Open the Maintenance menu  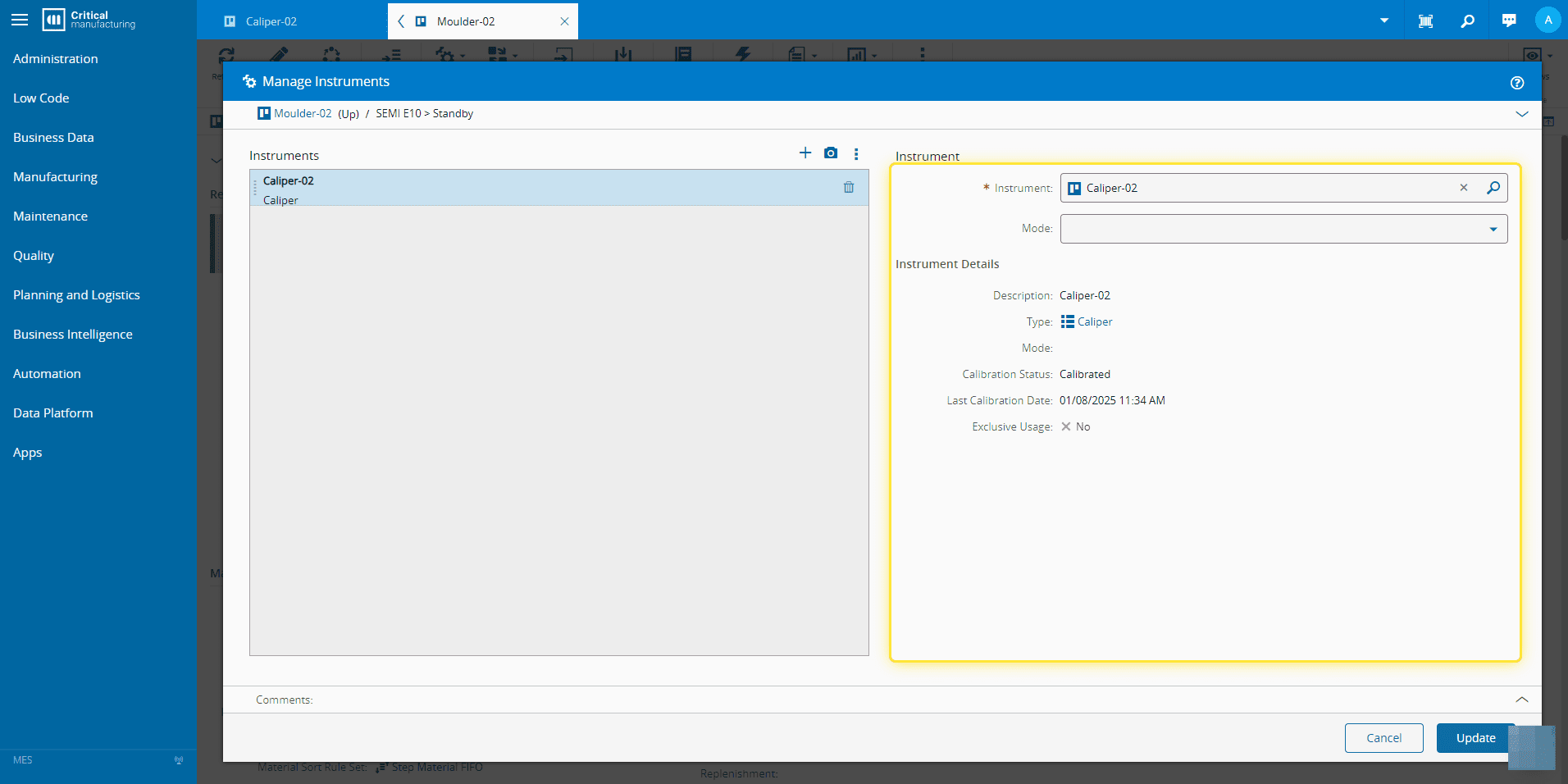point(50,217)
